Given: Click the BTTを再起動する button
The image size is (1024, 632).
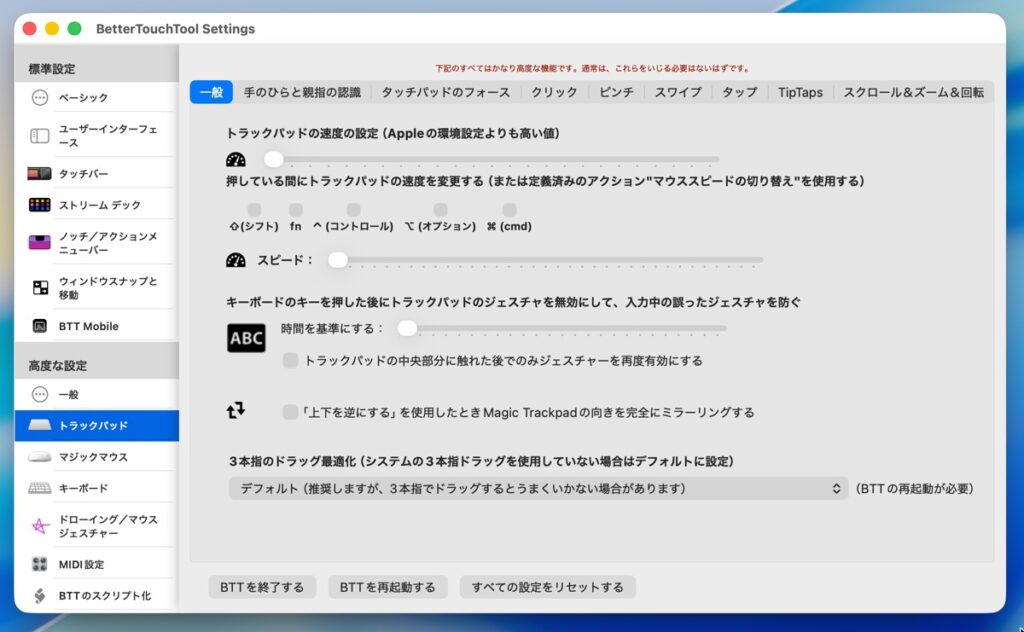Looking at the screenshot, I should click(387, 587).
